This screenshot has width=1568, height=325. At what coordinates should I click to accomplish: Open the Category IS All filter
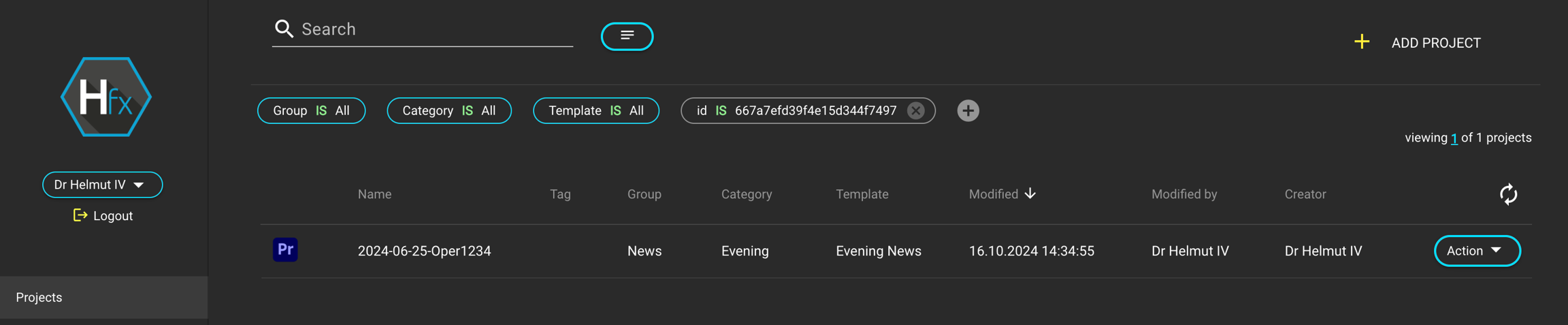point(448,110)
